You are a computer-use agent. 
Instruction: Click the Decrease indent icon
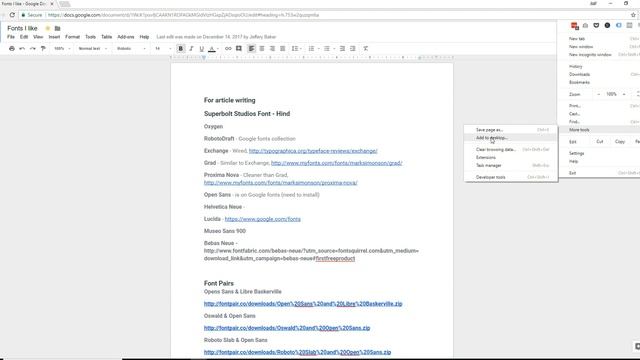coord(342,49)
